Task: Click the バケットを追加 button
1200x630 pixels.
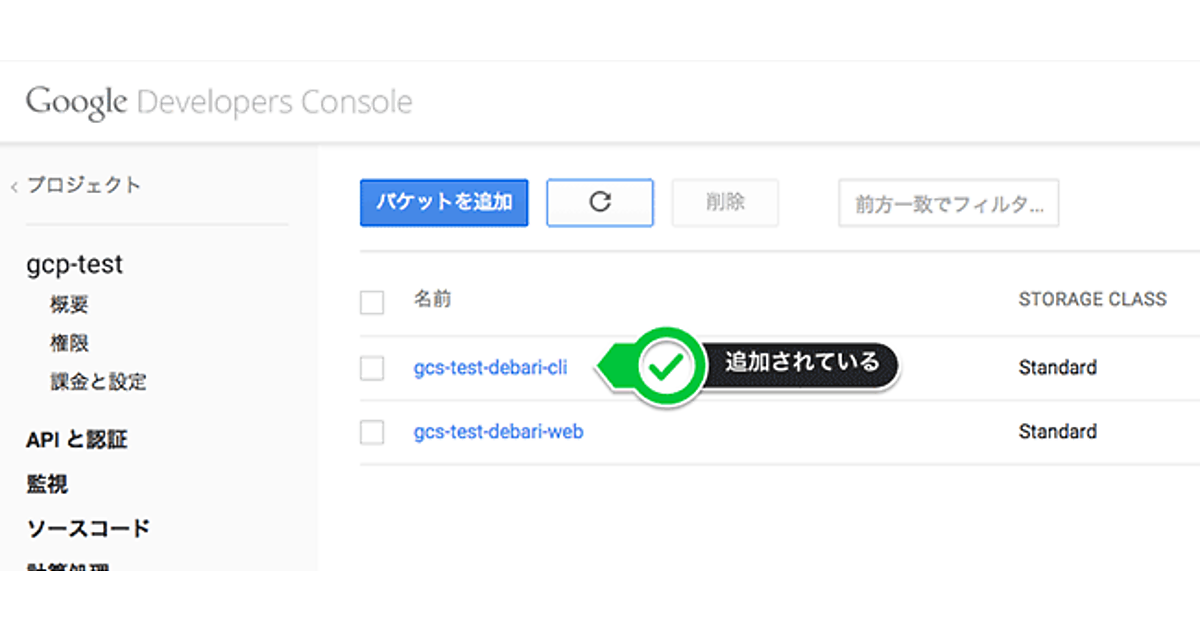Action: tap(444, 202)
